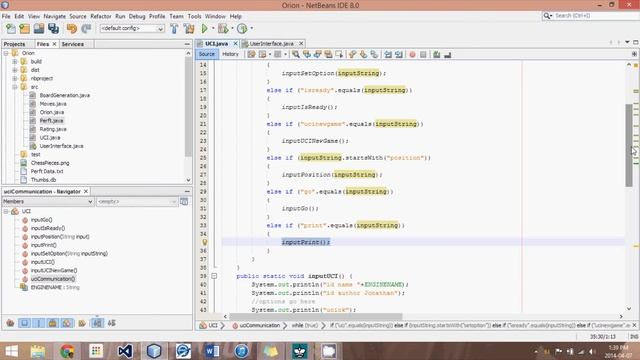Toggle Sort by Source in Navigator
The width and height of the screenshot is (640, 360).
pos(111,323)
